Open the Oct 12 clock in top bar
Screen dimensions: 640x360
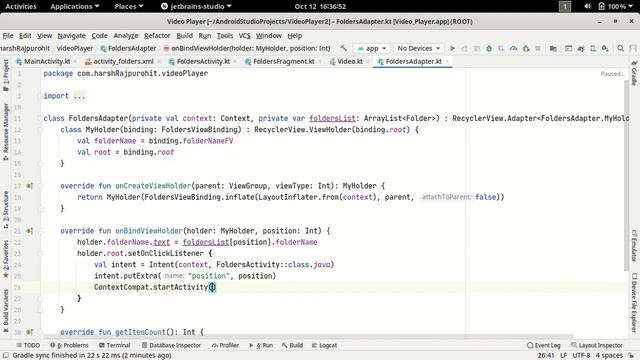click(x=320, y=6)
